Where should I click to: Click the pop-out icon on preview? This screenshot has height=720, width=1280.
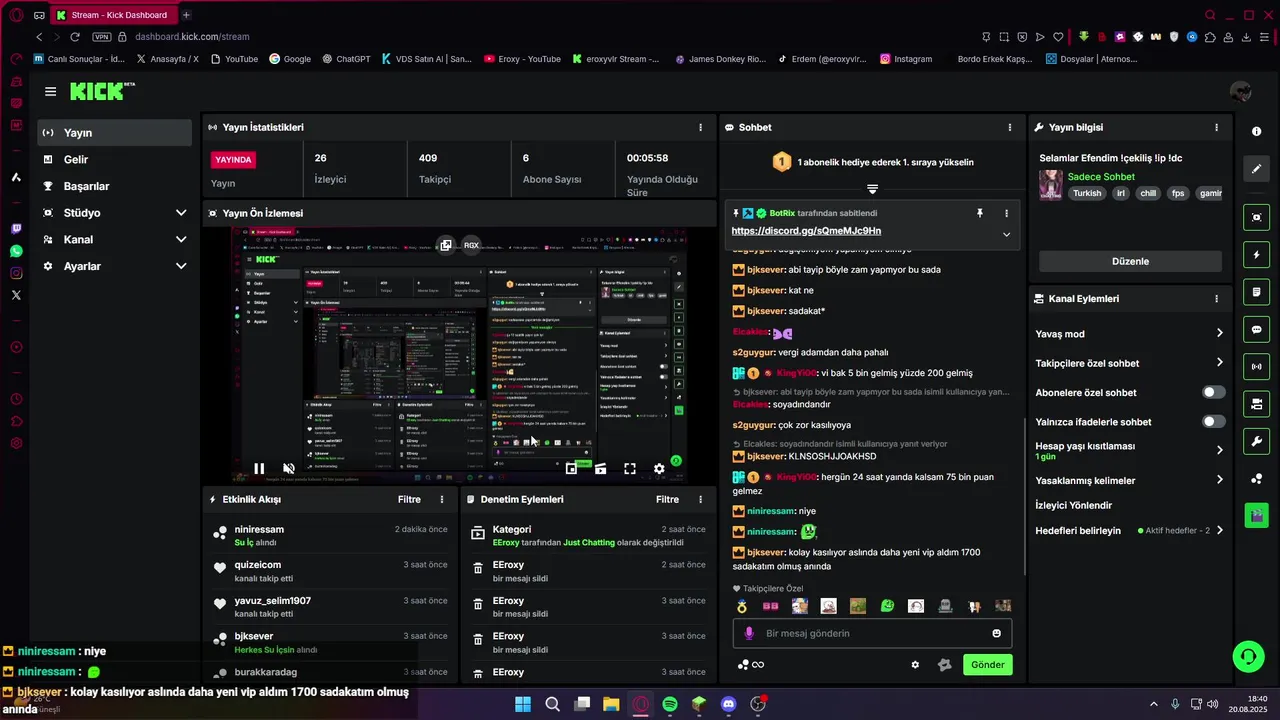(445, 245)
